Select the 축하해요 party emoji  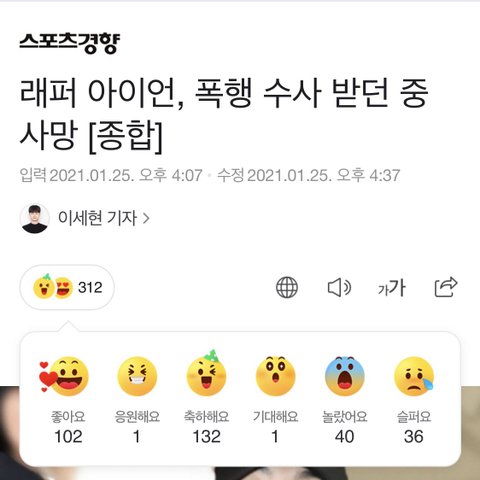tap(206, 373)
